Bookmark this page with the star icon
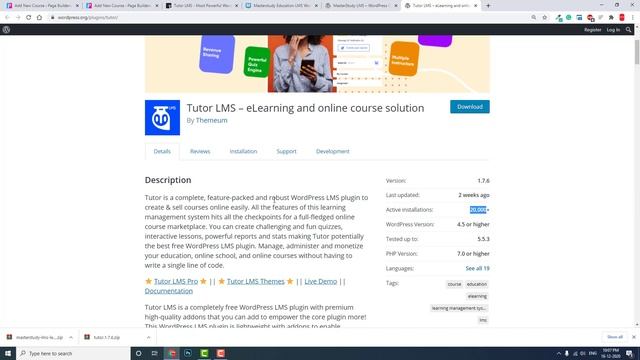The image size is (640, 360). coord(544,18)
